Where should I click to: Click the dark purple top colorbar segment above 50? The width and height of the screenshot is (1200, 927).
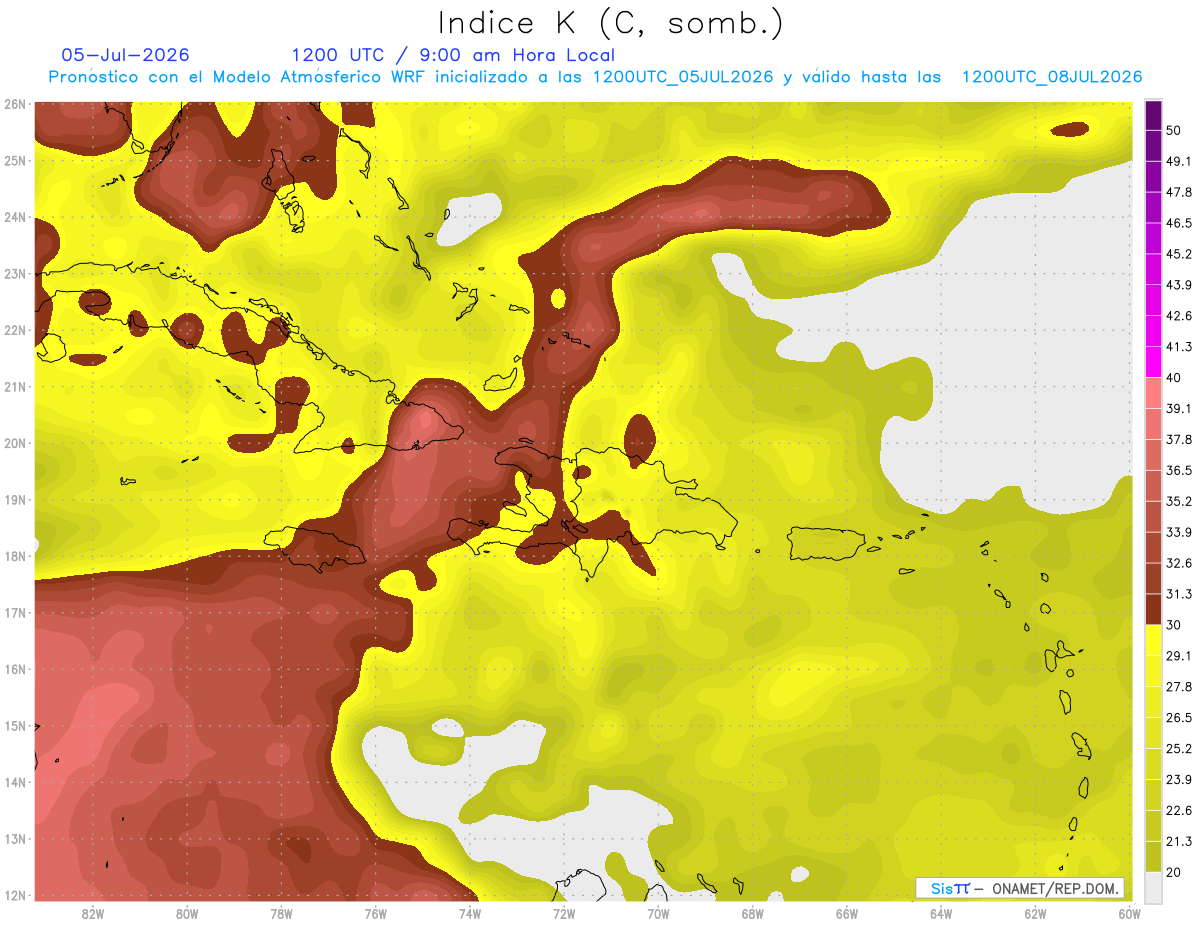tap(1153, 115)
